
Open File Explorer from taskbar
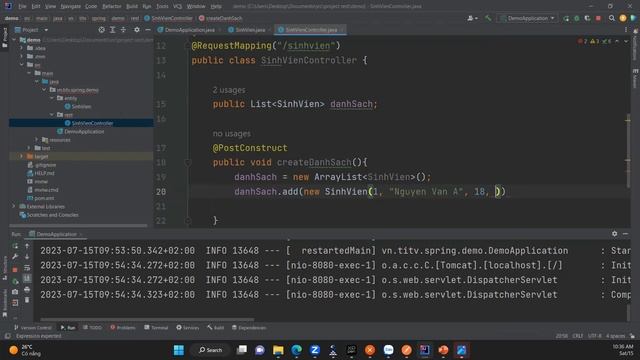click(x=278, y=350)
